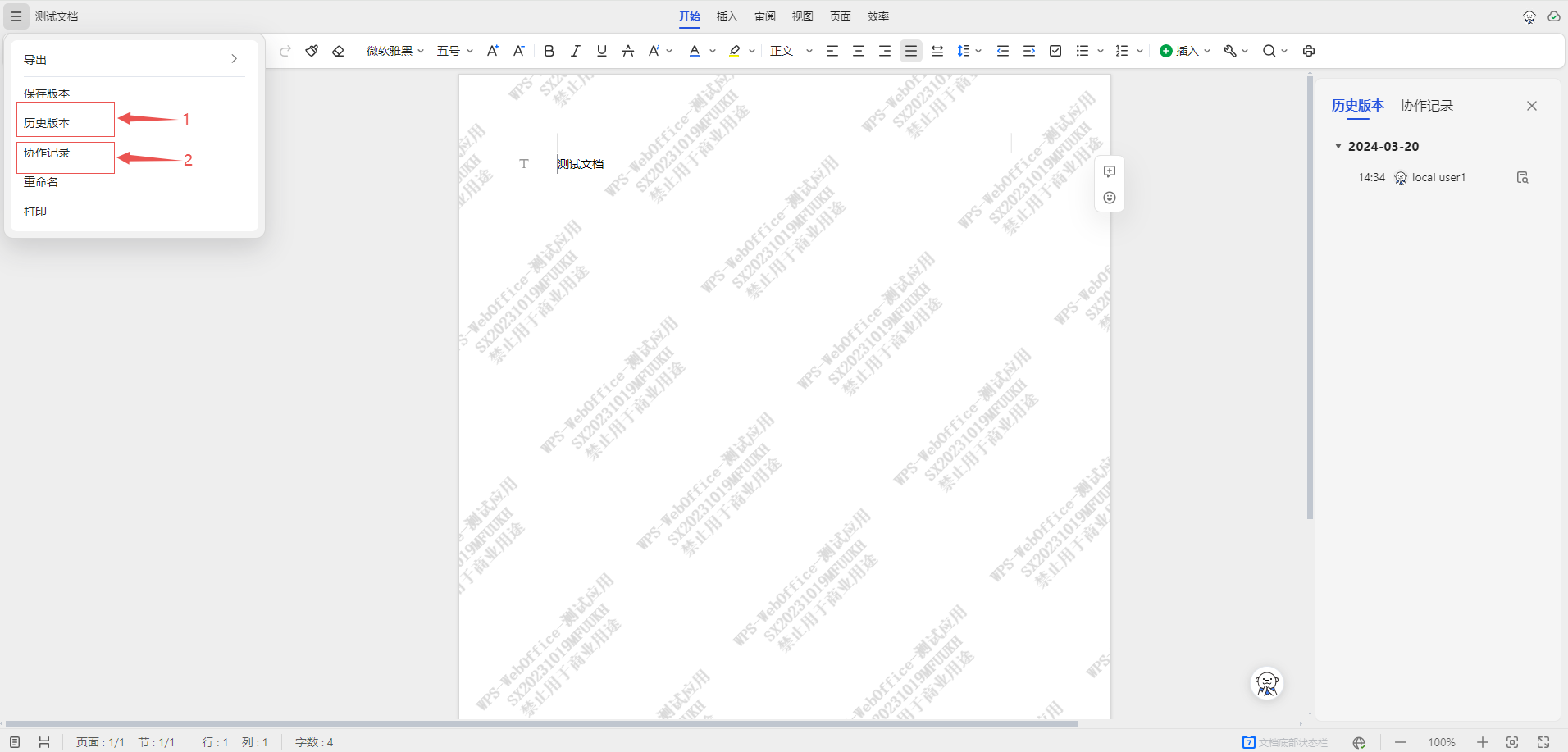Decrease font size with A- icon

pos(519,51)
